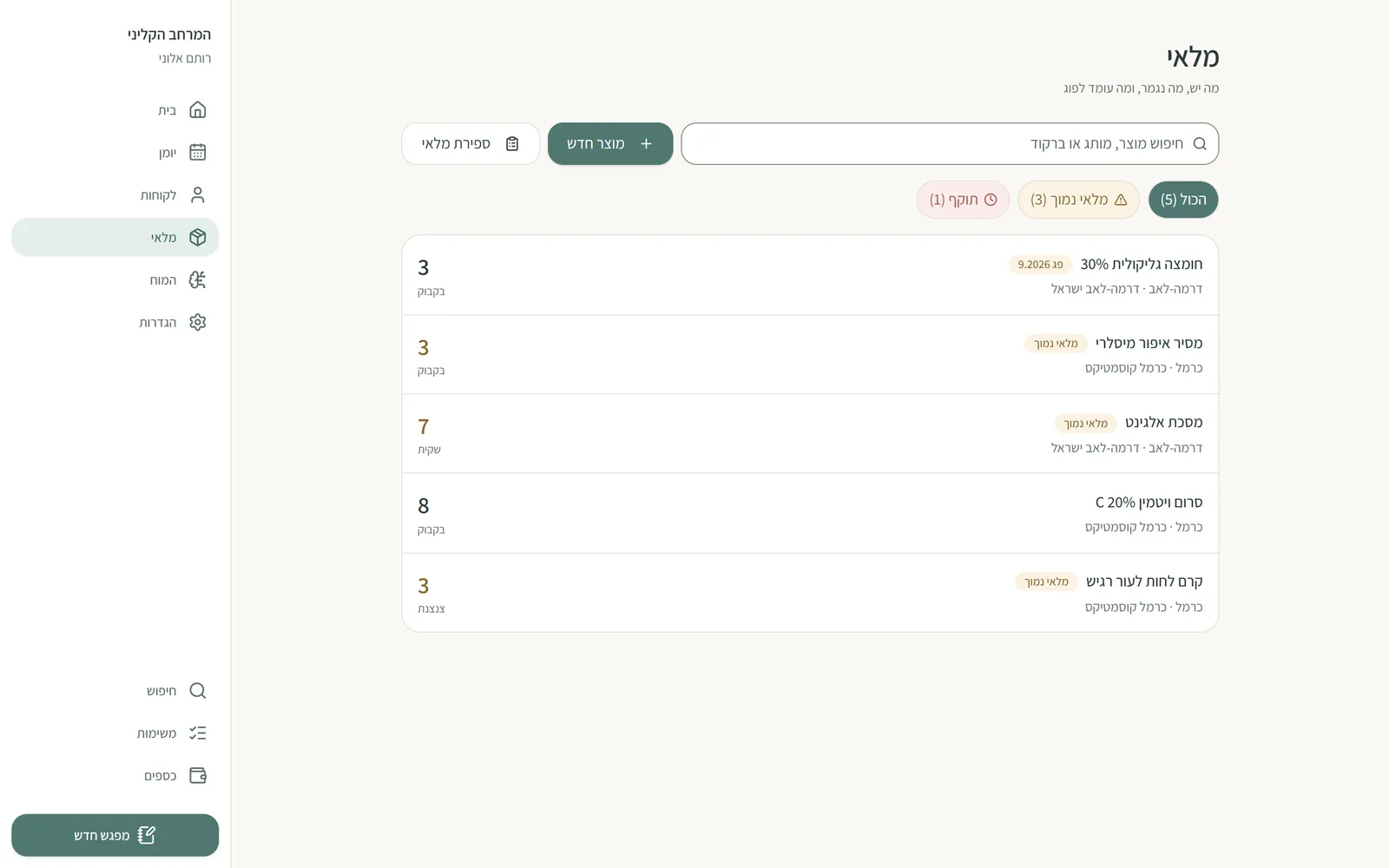1389x868 pixels.
Task: Filter by הכול (5) chip
Action: (1183, 200)
